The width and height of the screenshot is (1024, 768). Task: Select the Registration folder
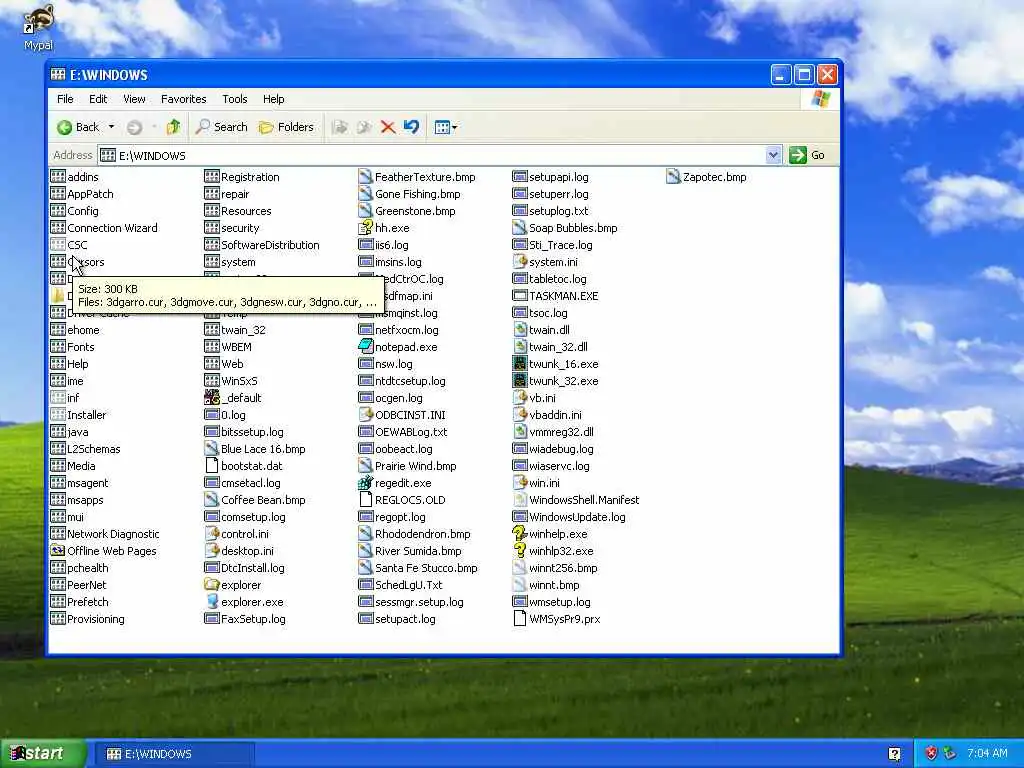[242, 177]
